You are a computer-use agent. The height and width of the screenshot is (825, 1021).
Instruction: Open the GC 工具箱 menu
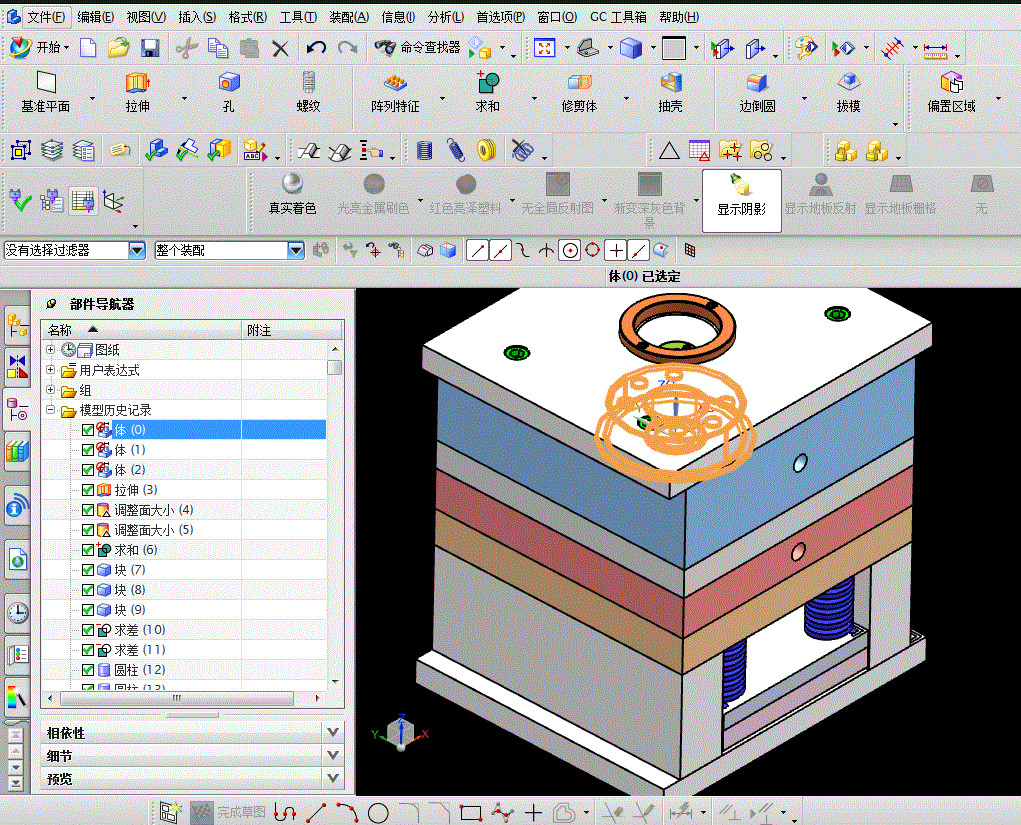(x=618, y=17)
